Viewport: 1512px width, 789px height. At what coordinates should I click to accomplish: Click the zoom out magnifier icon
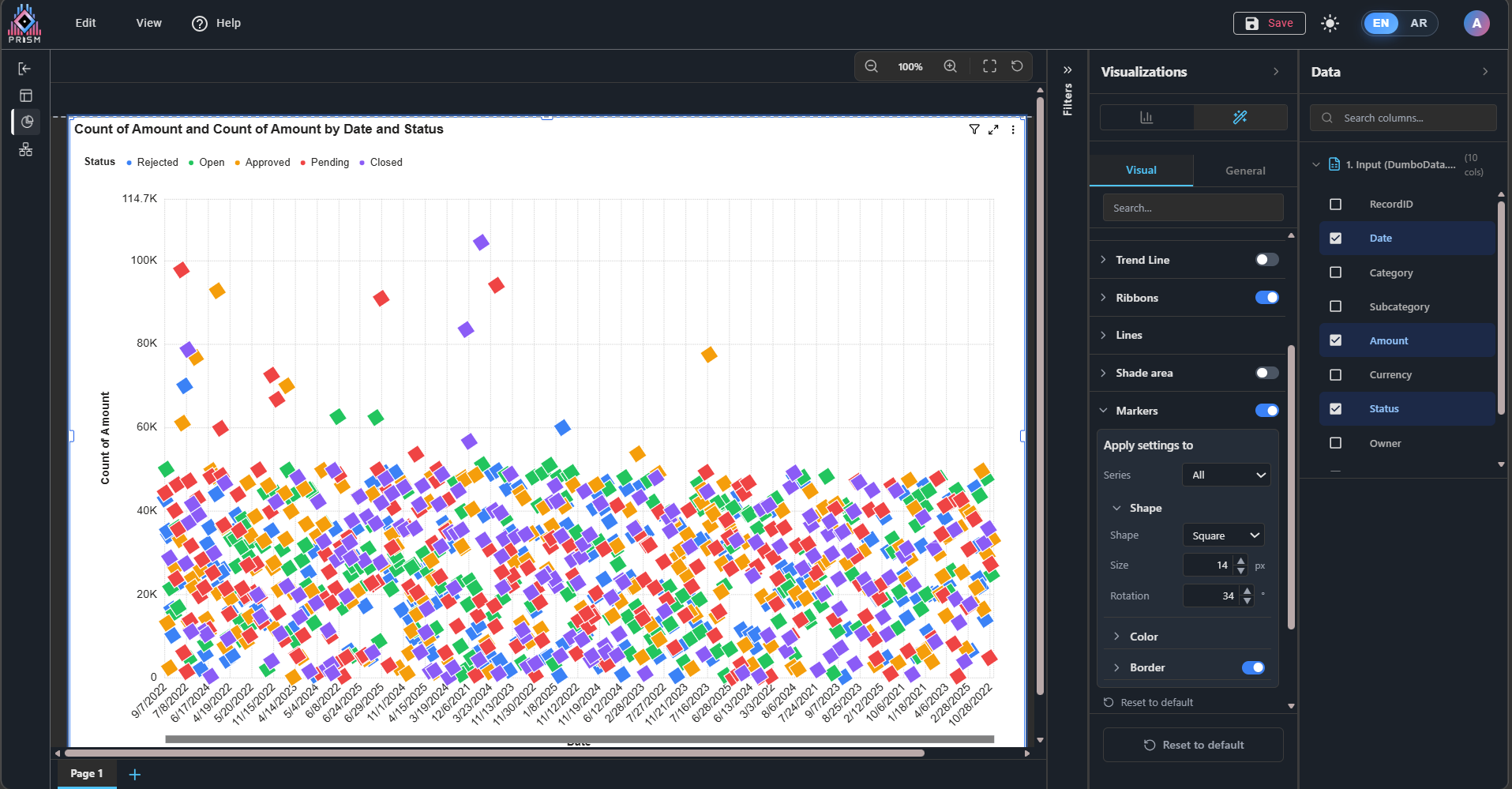point(871,66)
